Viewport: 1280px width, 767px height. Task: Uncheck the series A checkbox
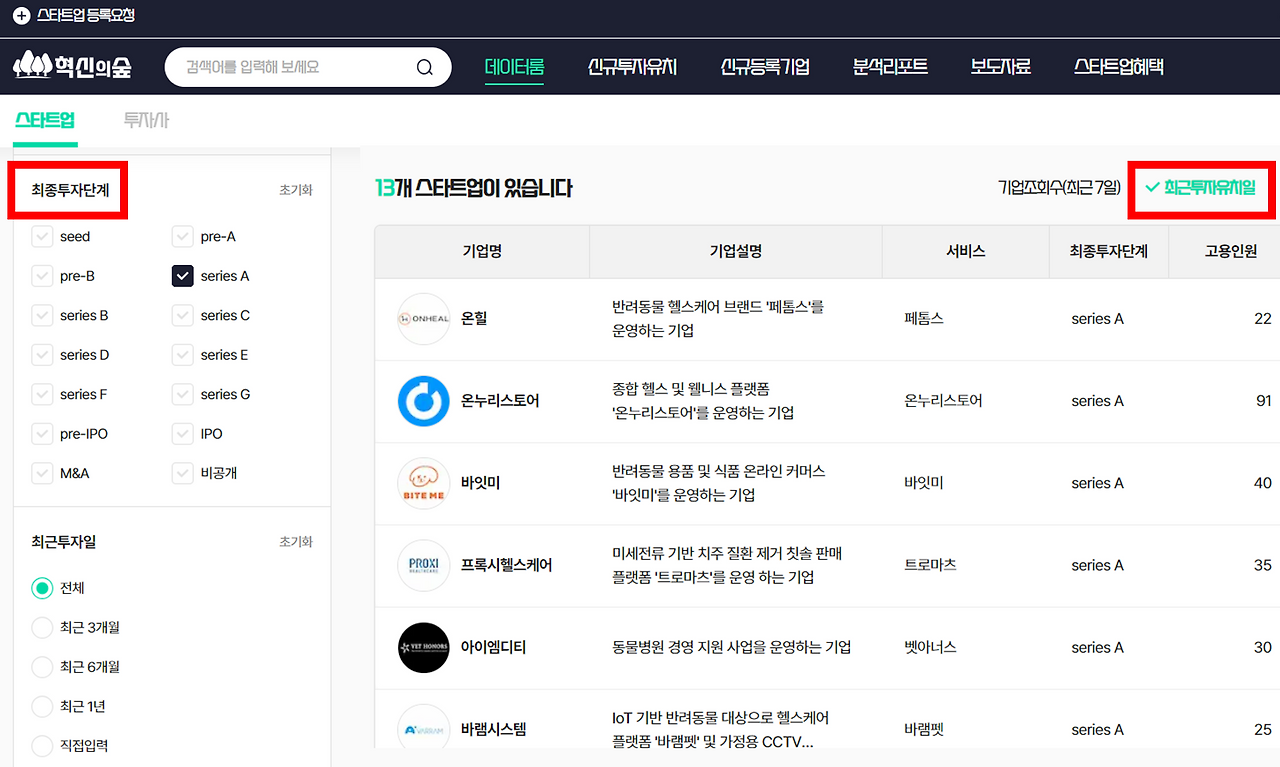click(182, 276)
